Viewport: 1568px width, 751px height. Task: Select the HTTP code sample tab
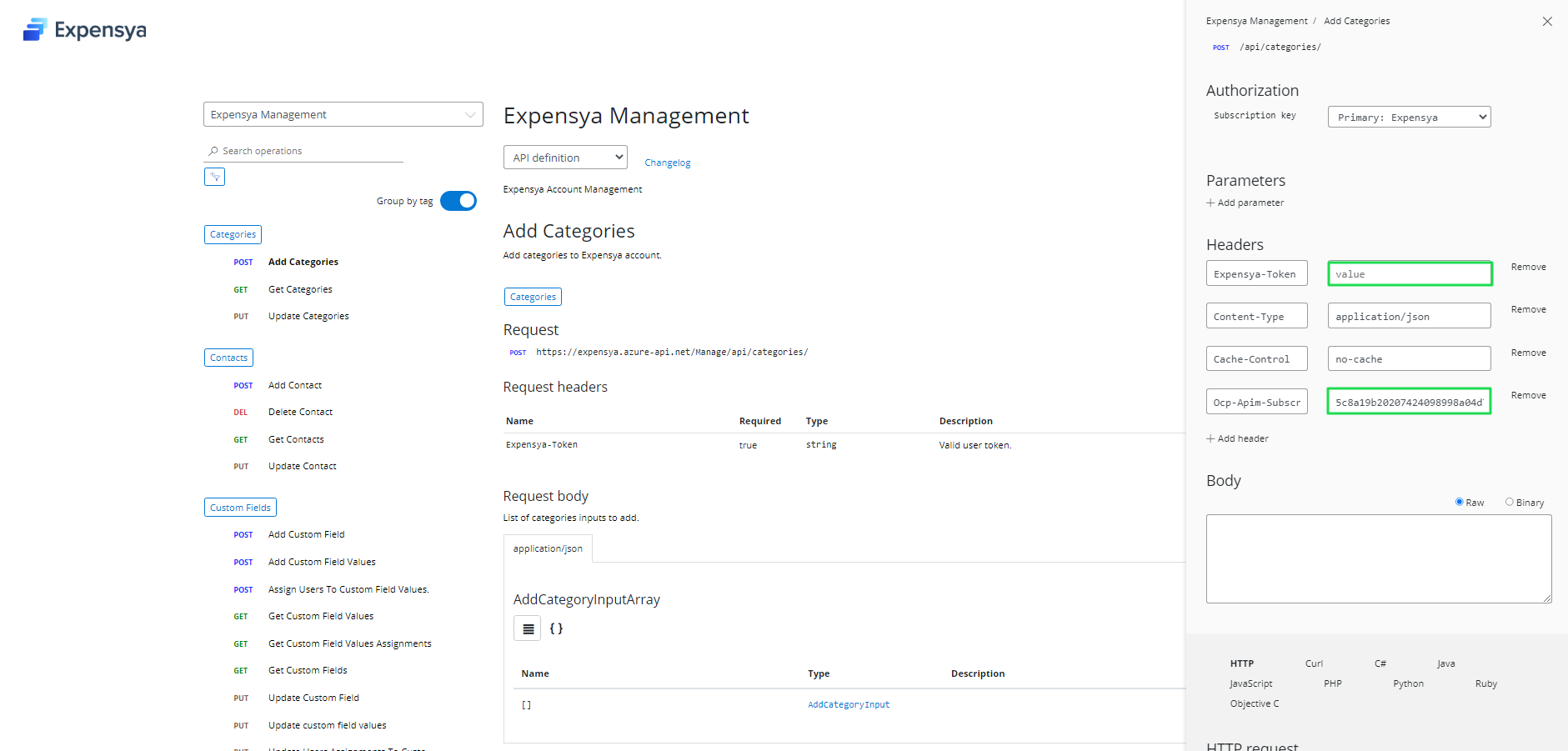pyautogui.click(x=1242, y=663)
